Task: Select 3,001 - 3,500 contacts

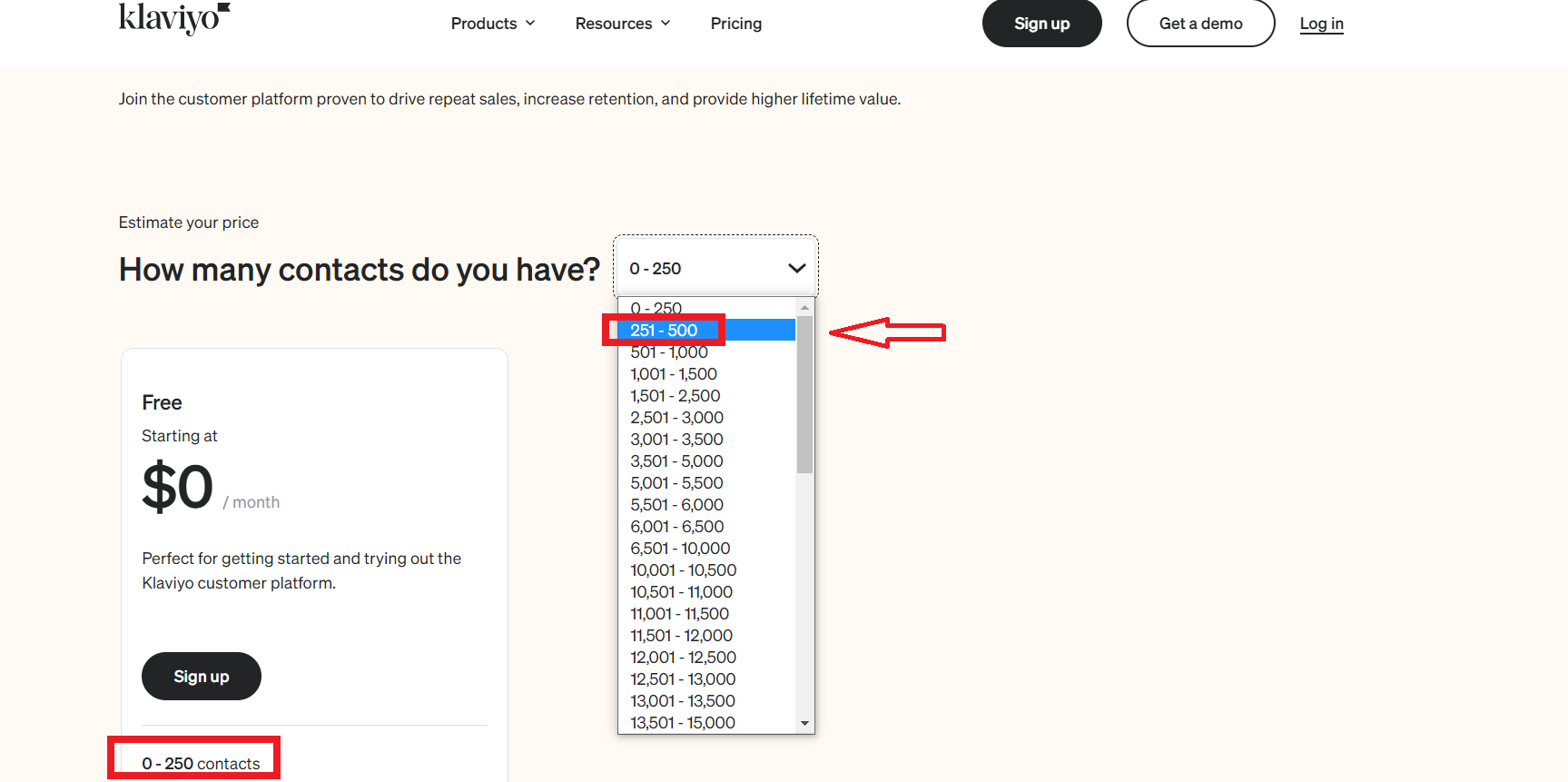Action: (706, 440)
